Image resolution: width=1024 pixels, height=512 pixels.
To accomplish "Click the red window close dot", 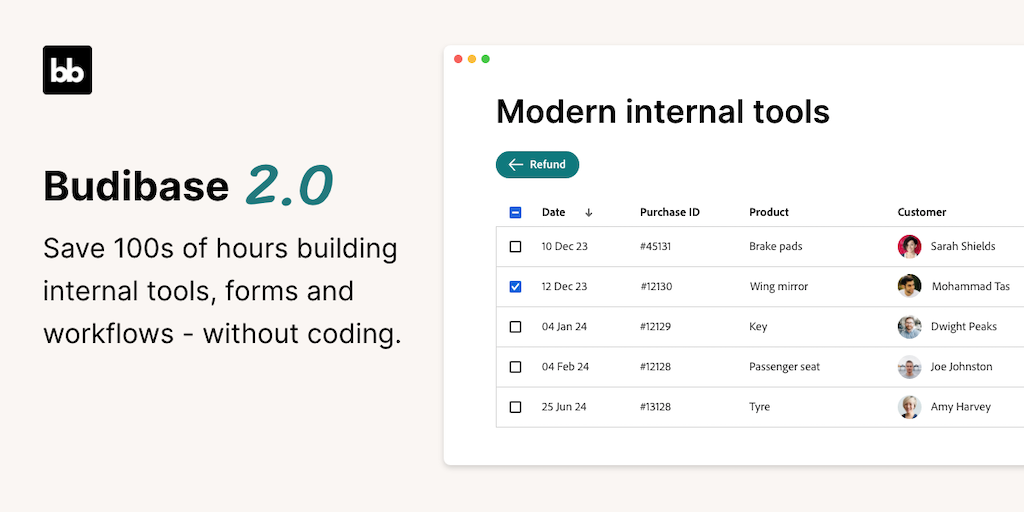I will [458, 59].
